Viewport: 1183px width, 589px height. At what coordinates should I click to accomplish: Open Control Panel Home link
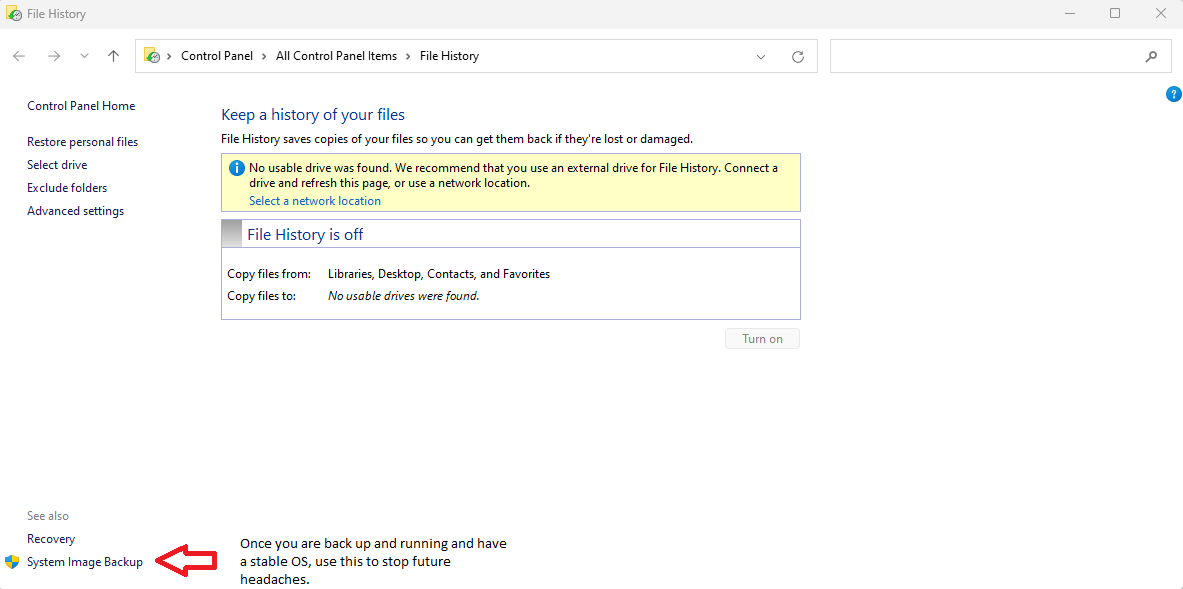81,106
